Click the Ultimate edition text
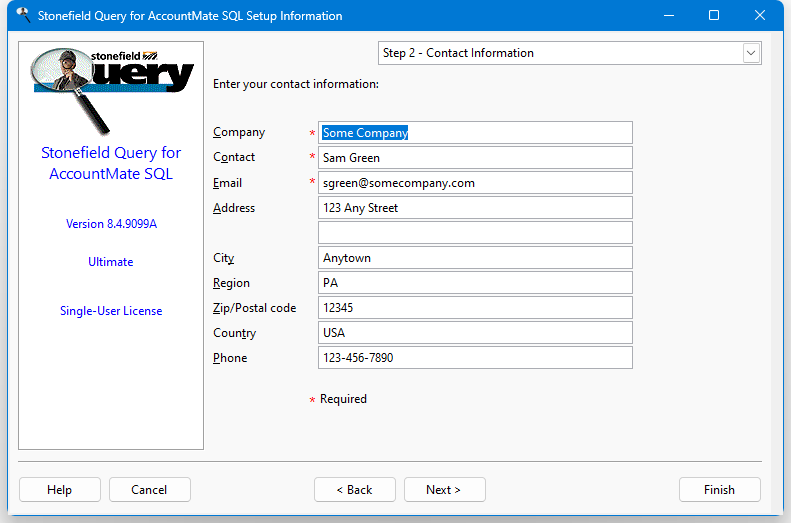Screen dimensions: 791x523 point(111,262)
